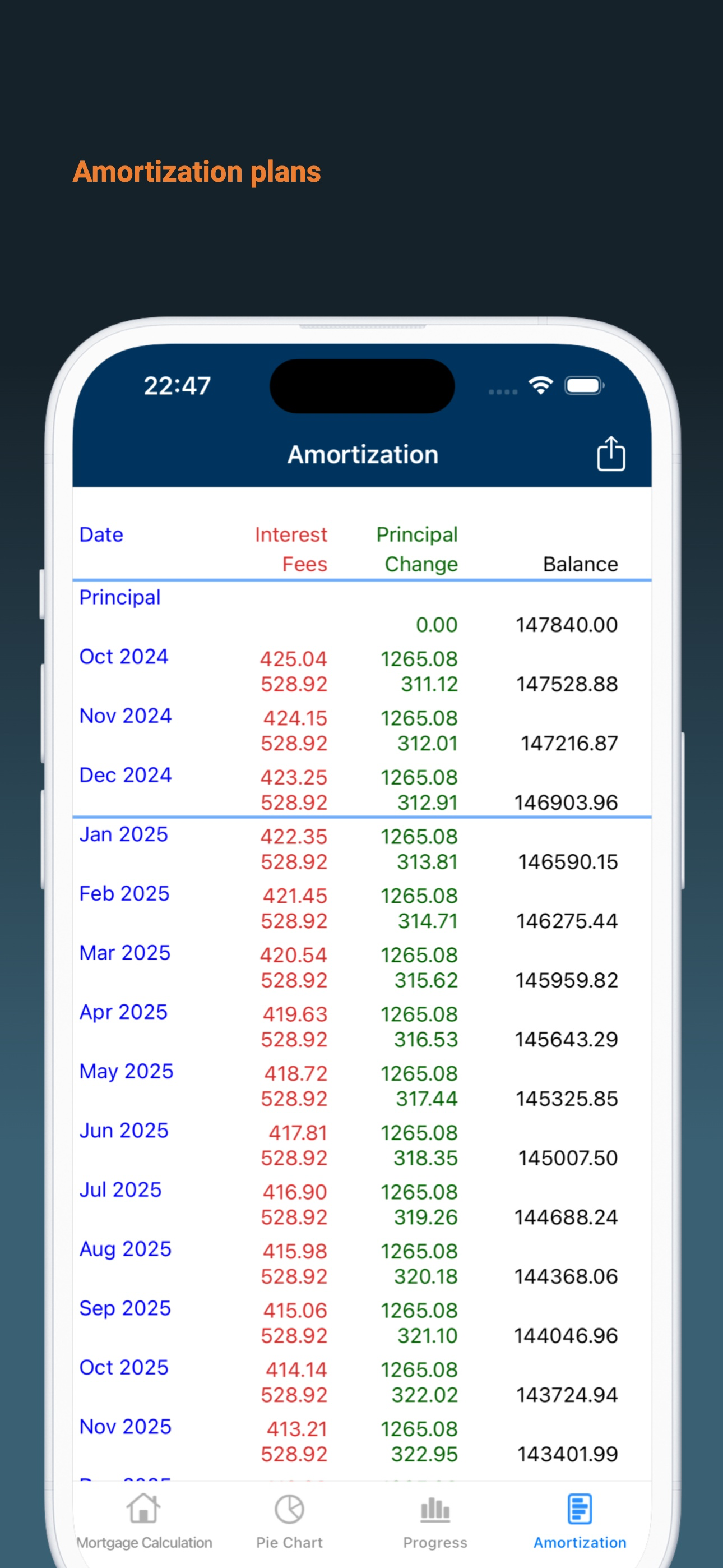Open the Mortgage Calculation house icon
723x1568 pixels.
coord(143,1509)
